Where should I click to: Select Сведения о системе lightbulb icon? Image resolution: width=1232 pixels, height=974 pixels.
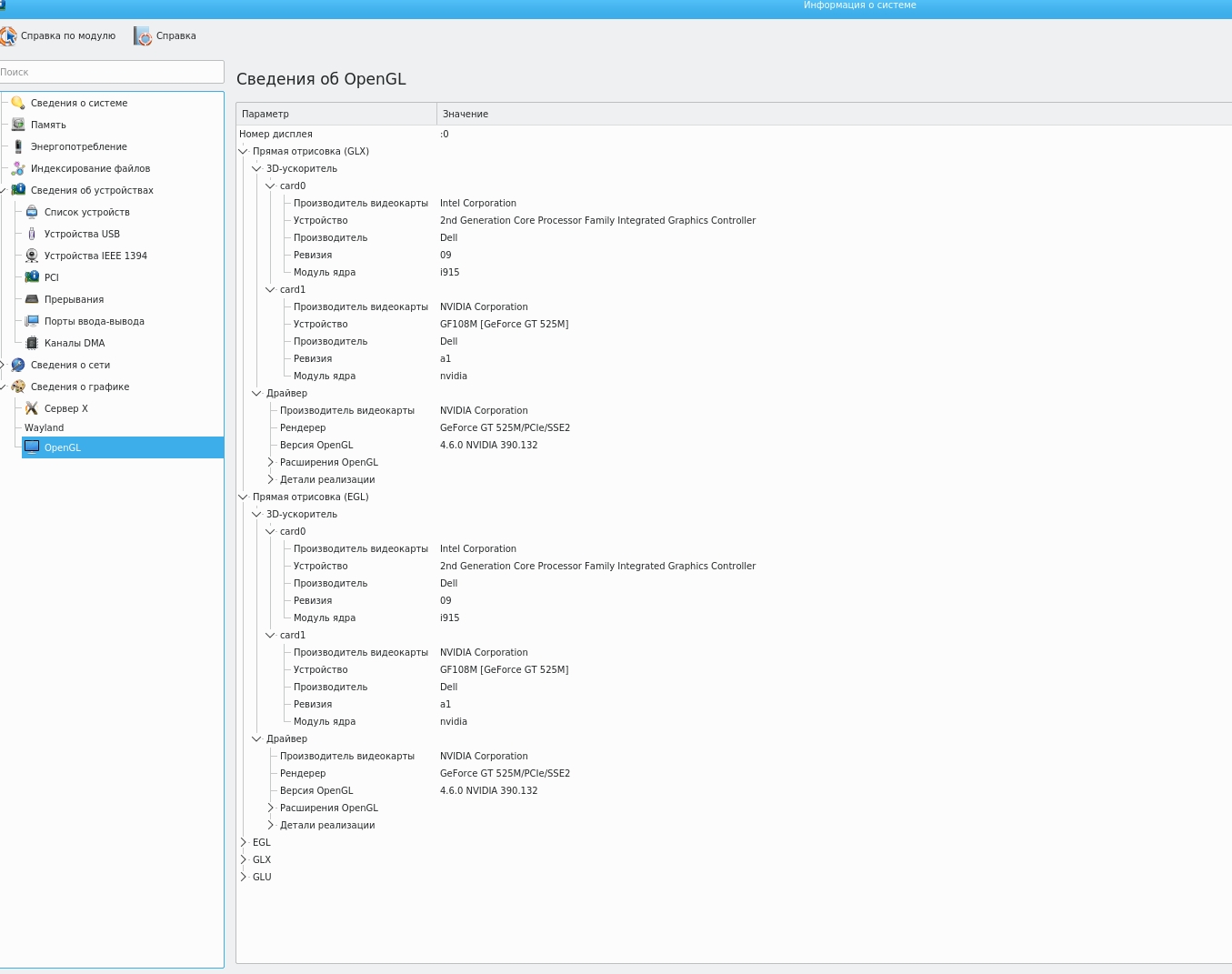[x=18, y=103]
